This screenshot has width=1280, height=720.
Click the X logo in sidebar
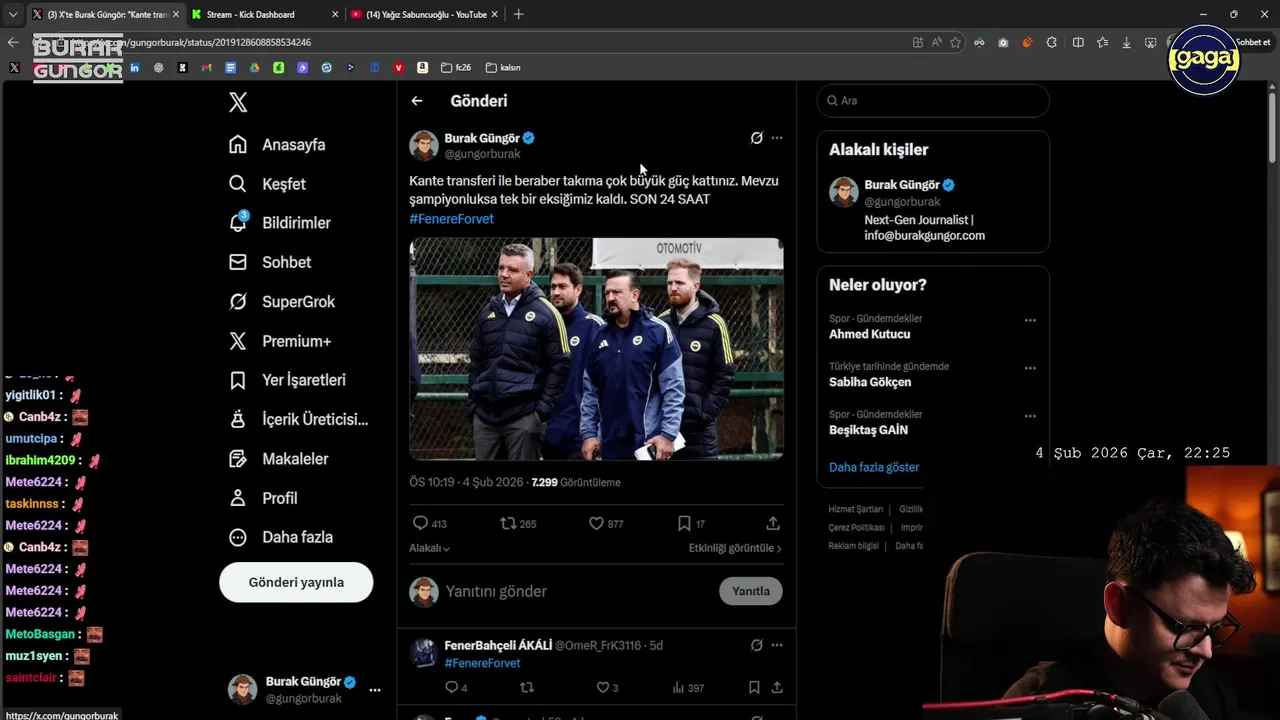pos(238,102)
